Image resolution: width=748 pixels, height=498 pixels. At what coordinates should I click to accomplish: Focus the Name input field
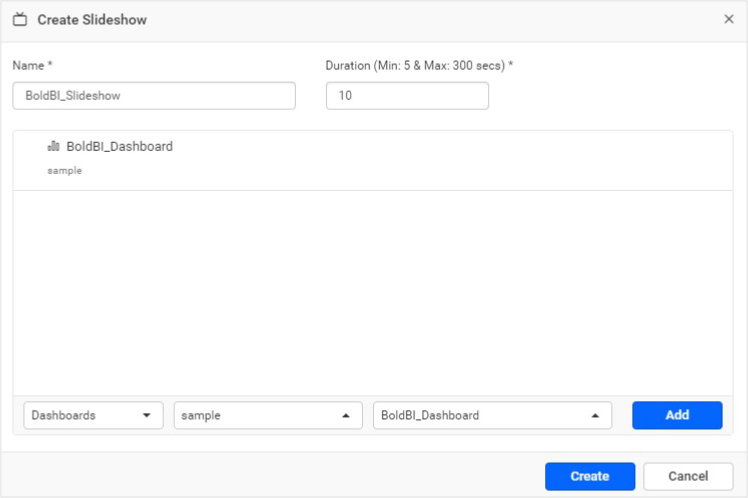point(154,96)
